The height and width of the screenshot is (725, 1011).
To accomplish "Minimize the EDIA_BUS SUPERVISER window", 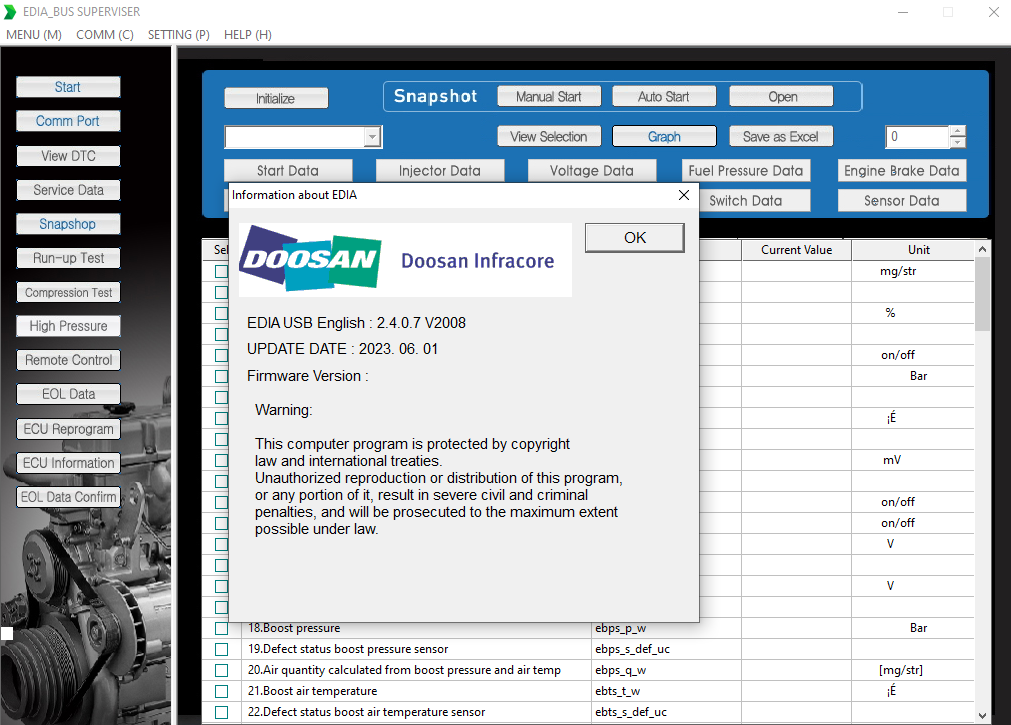I will coord(903,12).
